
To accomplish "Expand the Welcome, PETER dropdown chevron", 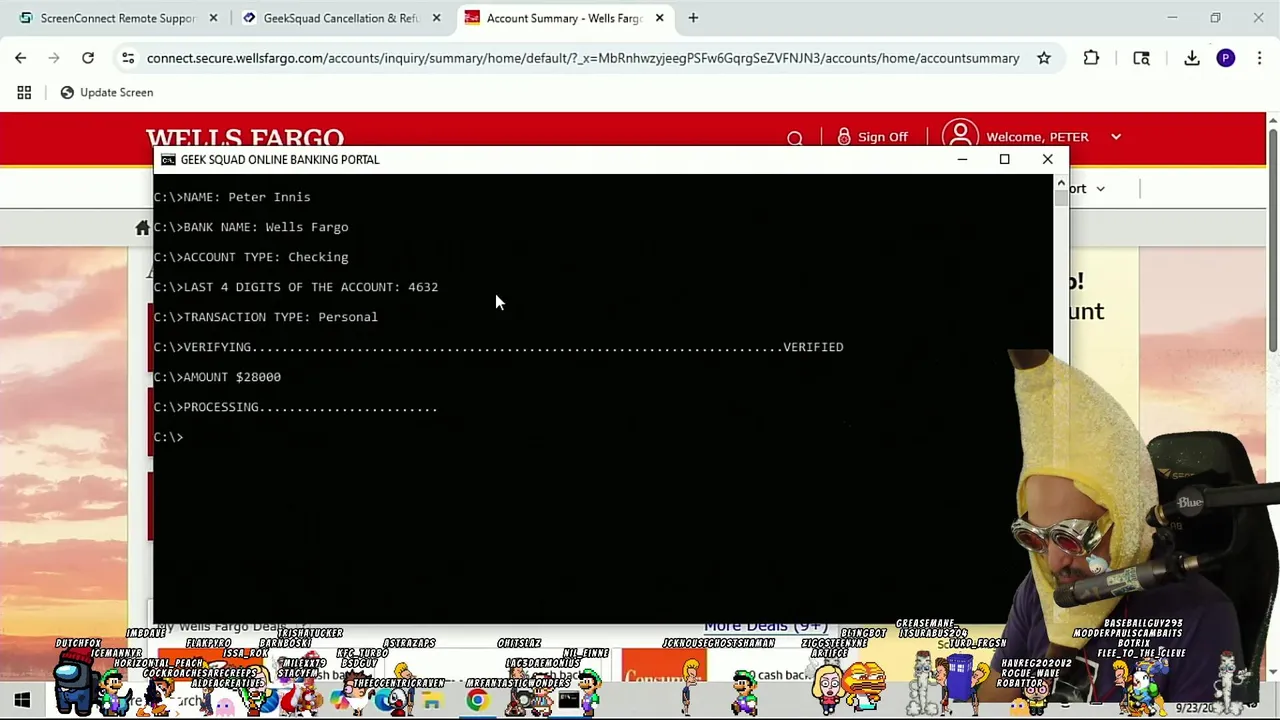I will coord(1116,137).
